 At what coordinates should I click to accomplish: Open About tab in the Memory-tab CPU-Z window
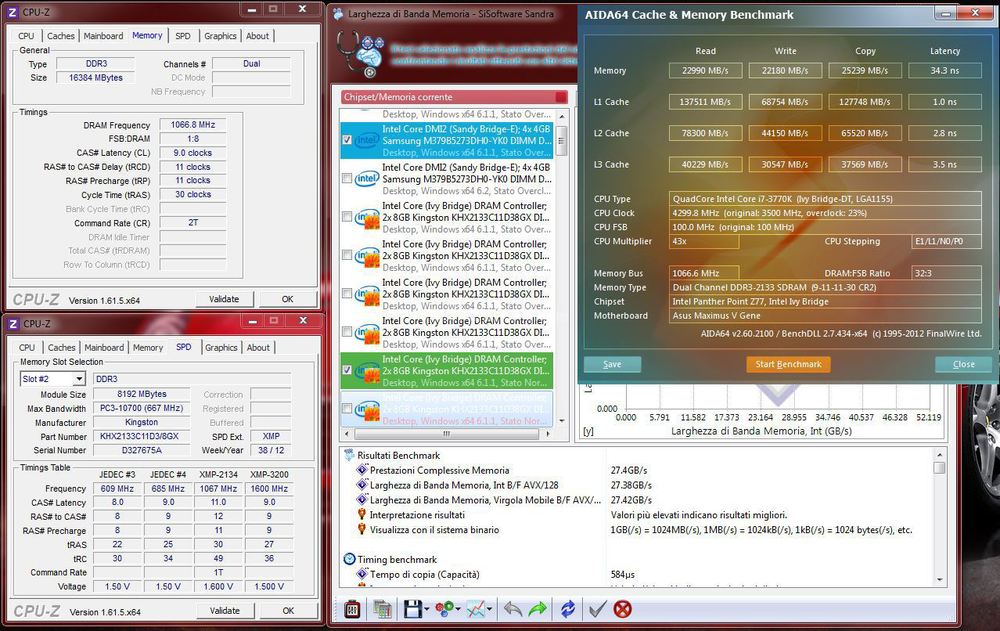coord(258,36)
